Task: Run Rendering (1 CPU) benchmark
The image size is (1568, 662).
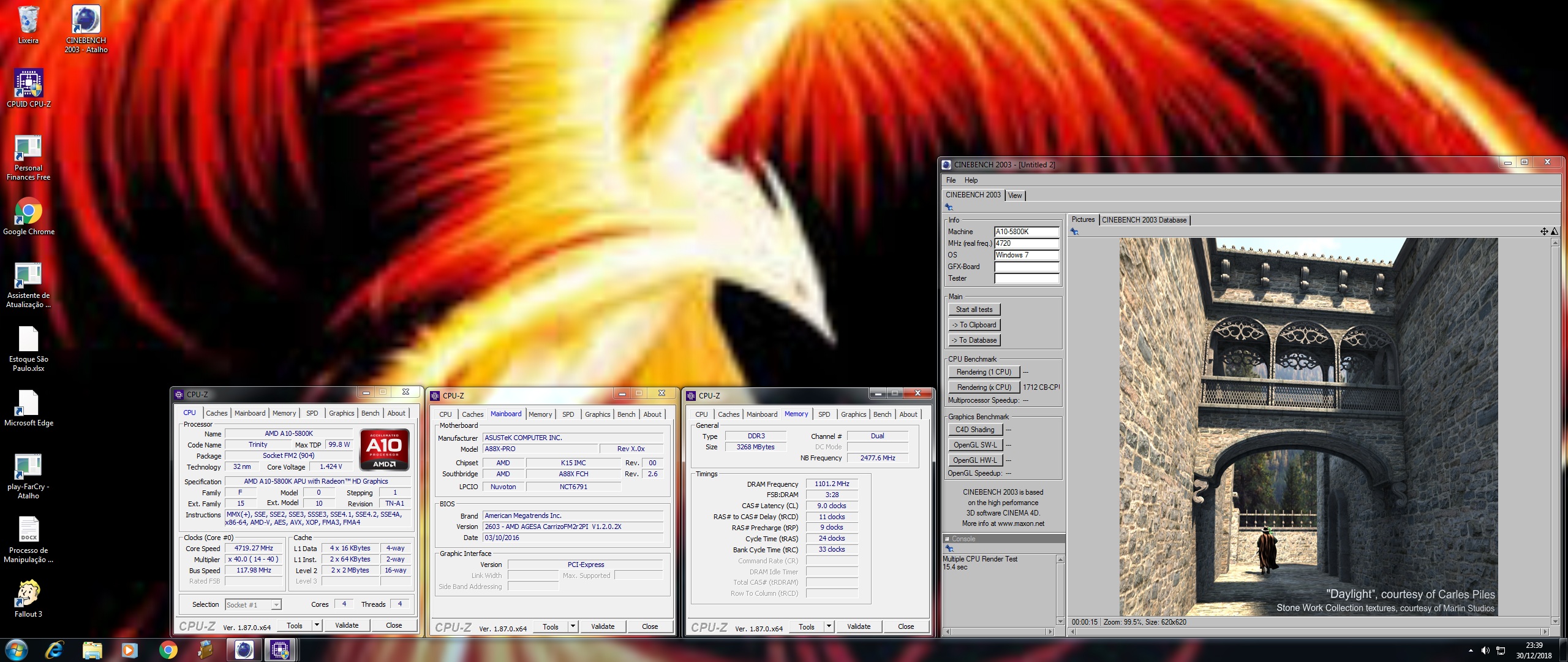Action: 984,372
